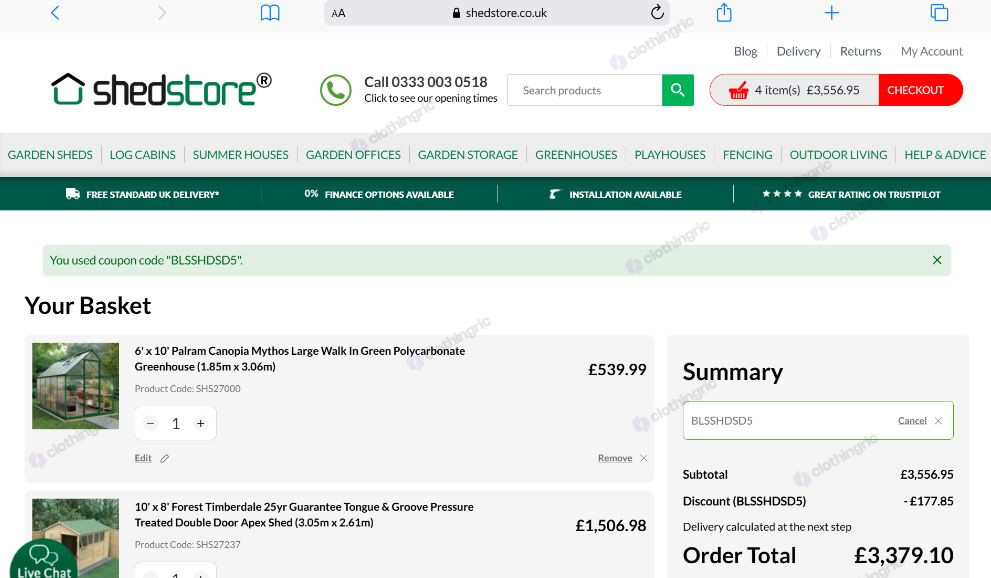991x578 pixels.
Task: Open GARDEN STORAGE menu
Action: [x=468, y=155]
